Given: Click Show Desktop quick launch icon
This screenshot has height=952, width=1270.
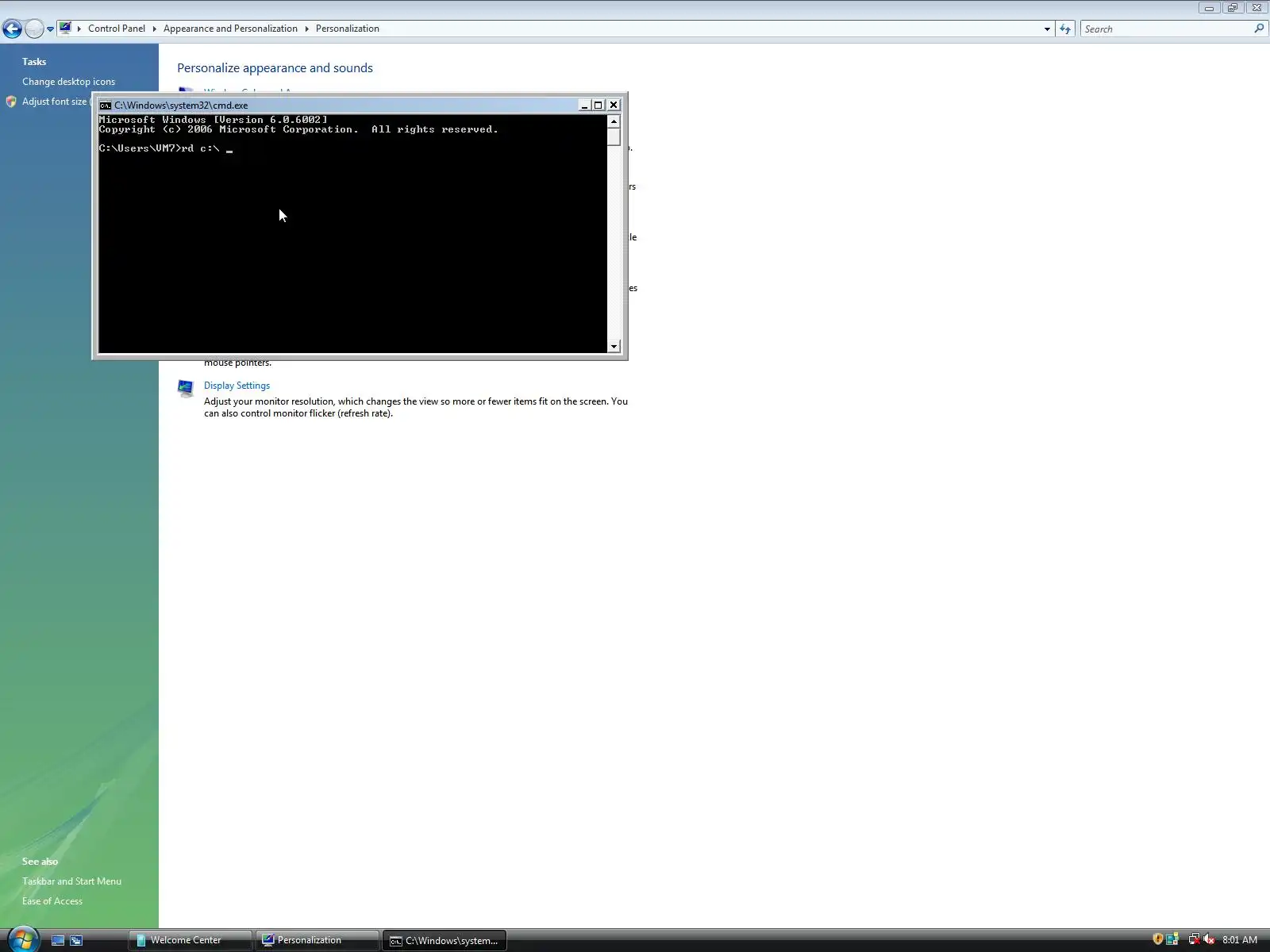Looking at the screenshot, I should pos(58,940).
